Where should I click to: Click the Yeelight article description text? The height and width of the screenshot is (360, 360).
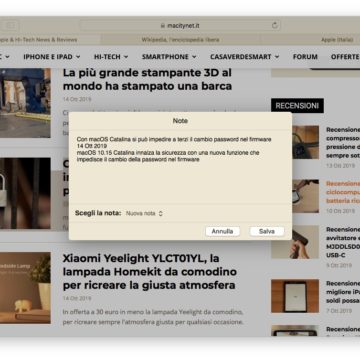click(153, 317)
